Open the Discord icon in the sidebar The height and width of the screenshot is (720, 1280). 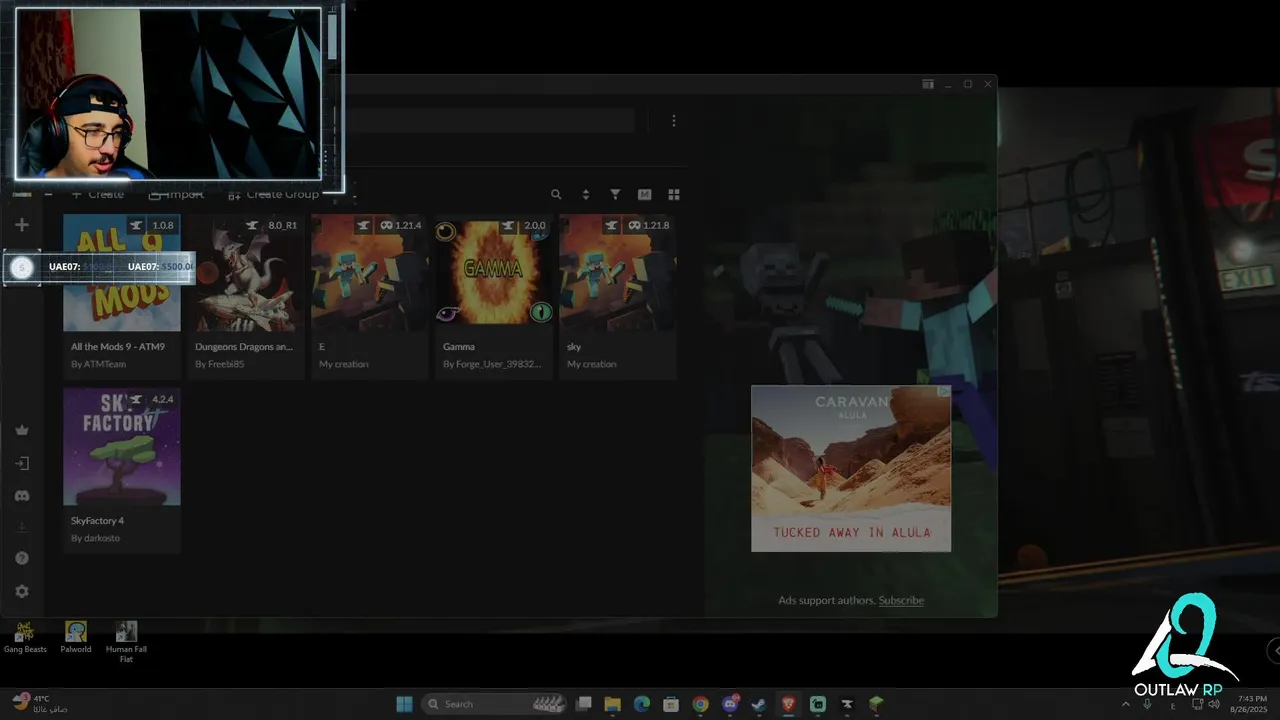(x=22, y=496)
